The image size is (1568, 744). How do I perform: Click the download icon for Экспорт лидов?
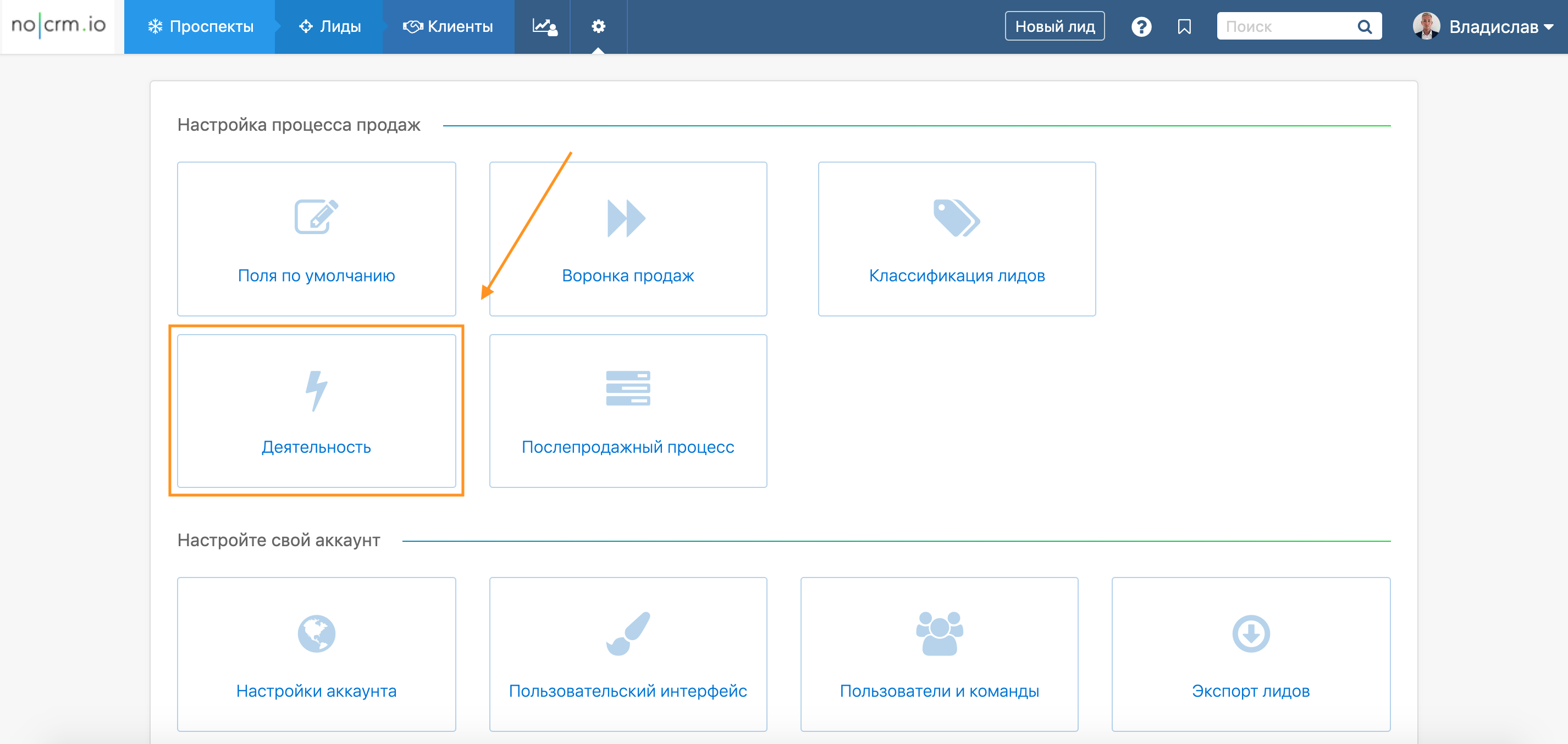pos(1250,634)
